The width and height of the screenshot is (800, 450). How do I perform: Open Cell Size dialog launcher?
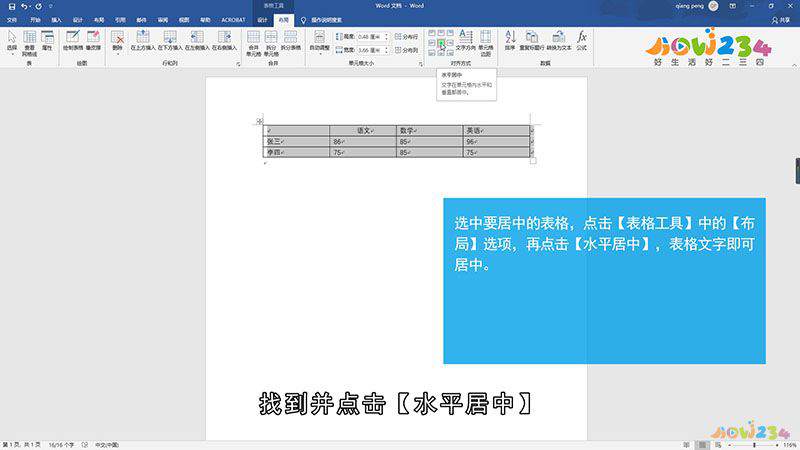point(421,64)
